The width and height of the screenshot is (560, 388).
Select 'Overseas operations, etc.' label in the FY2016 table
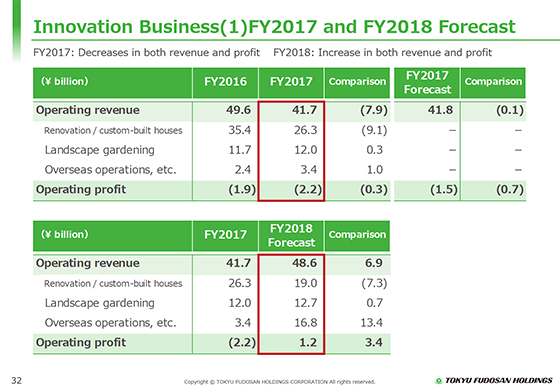pos(110,170)
